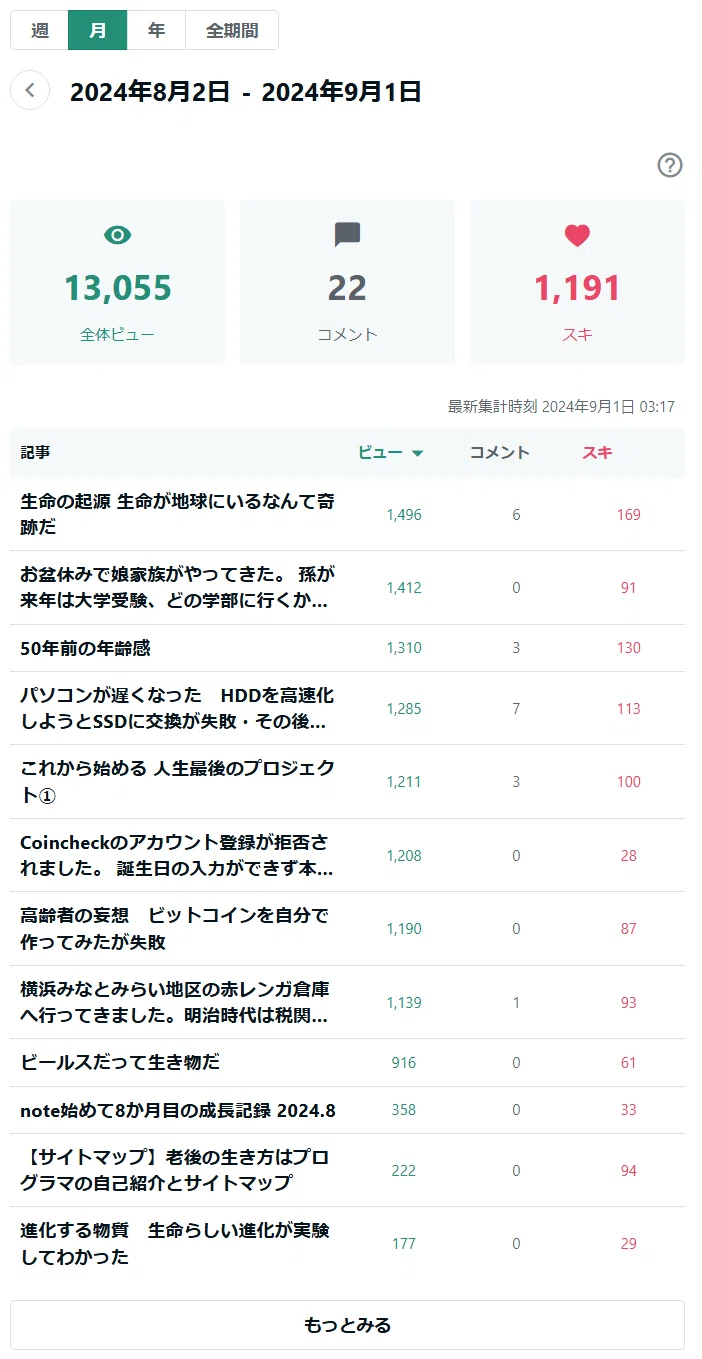Go to previous period with back arrow

pos(30,91)
